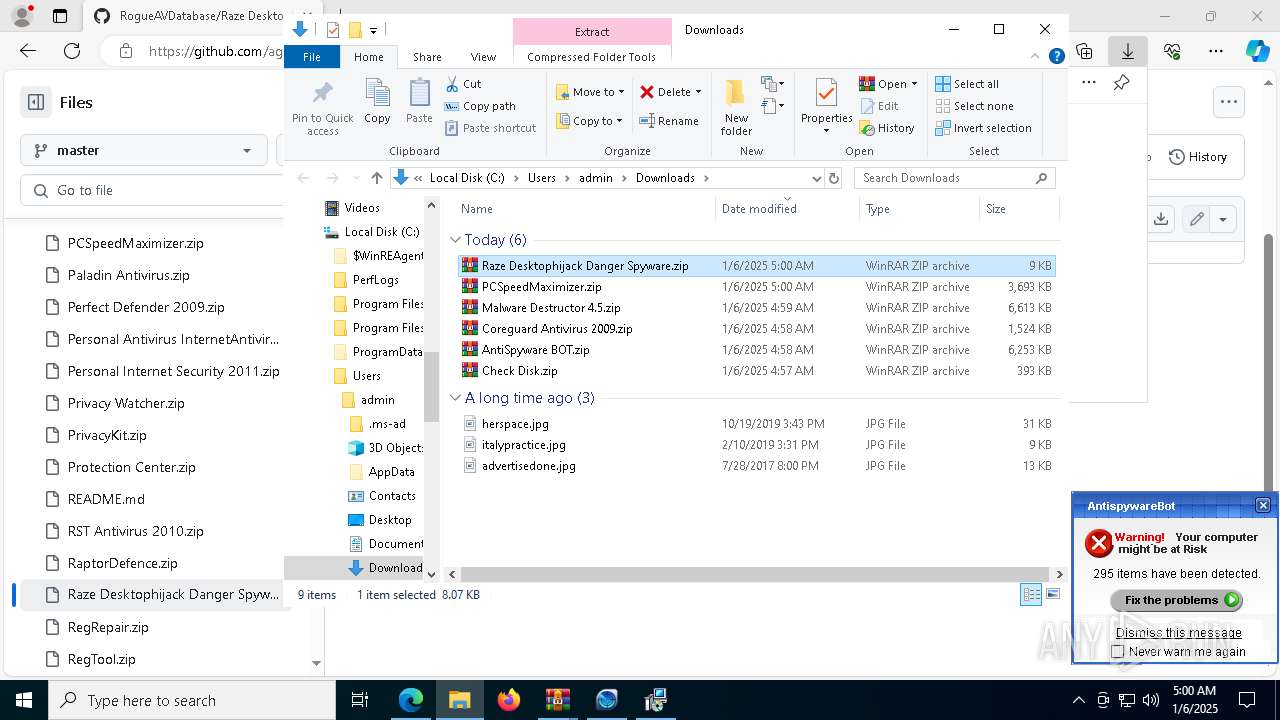
Task: Click the red Delete X icon
Action: click(647, 92)
